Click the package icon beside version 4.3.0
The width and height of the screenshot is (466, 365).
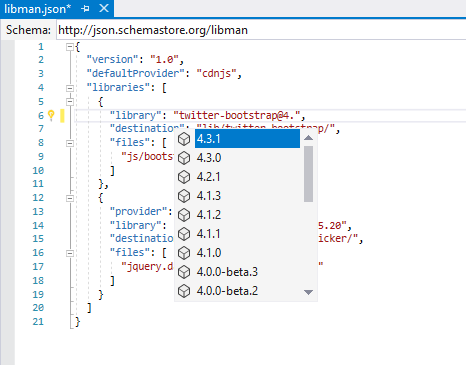coord(184,158)
